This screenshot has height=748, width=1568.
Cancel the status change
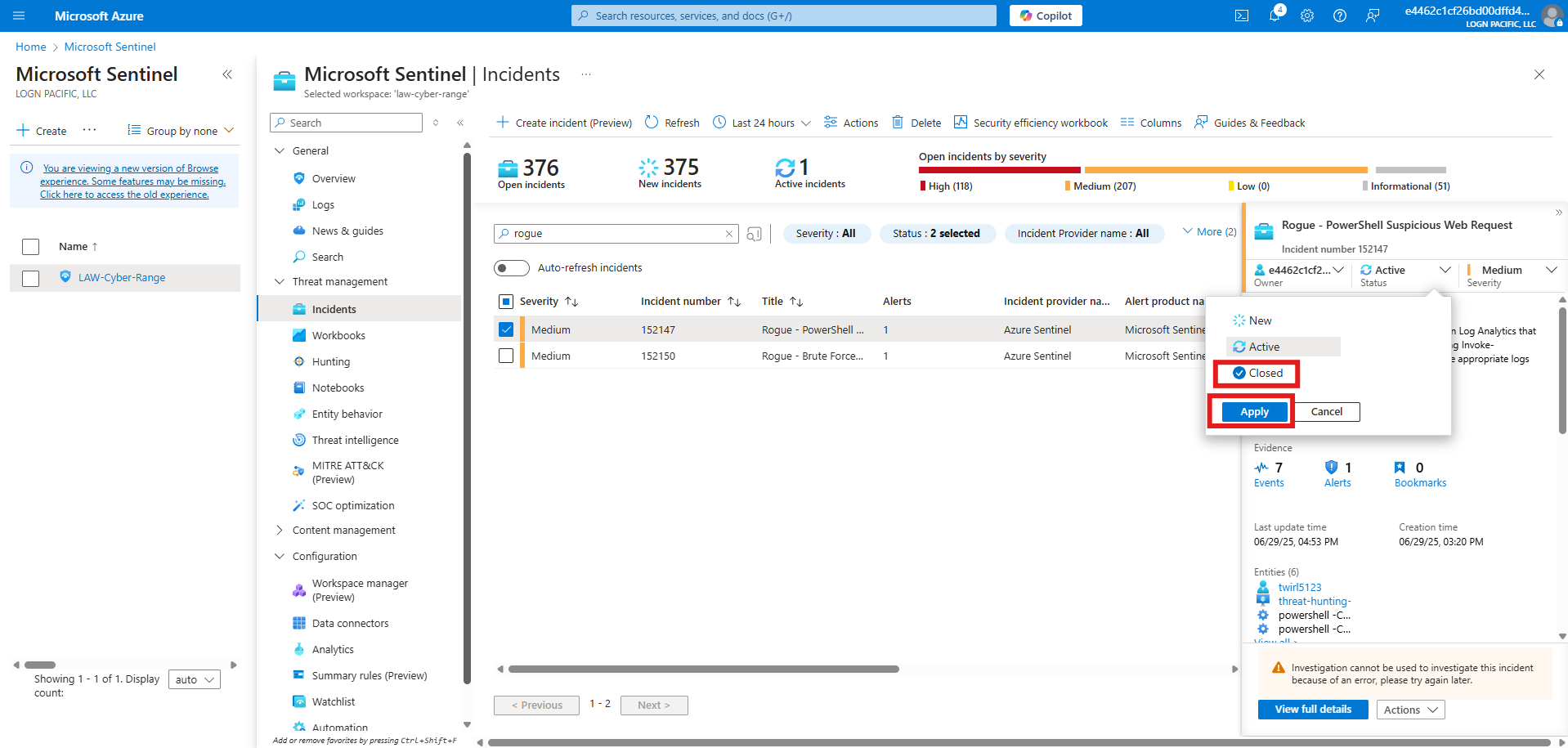click(x=1327, y=412)
